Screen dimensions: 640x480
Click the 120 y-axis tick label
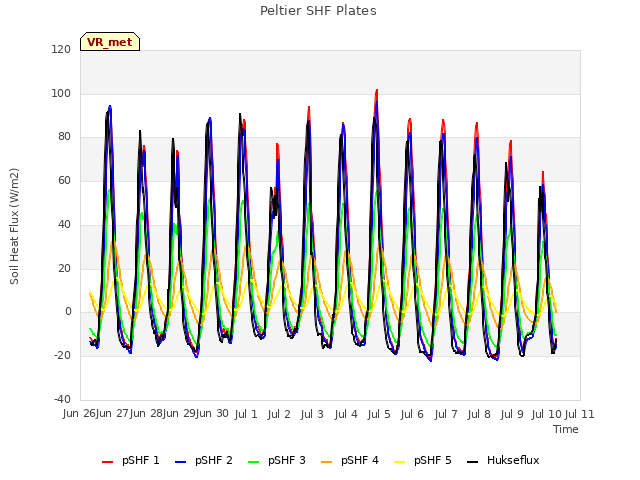pos(61,49)
